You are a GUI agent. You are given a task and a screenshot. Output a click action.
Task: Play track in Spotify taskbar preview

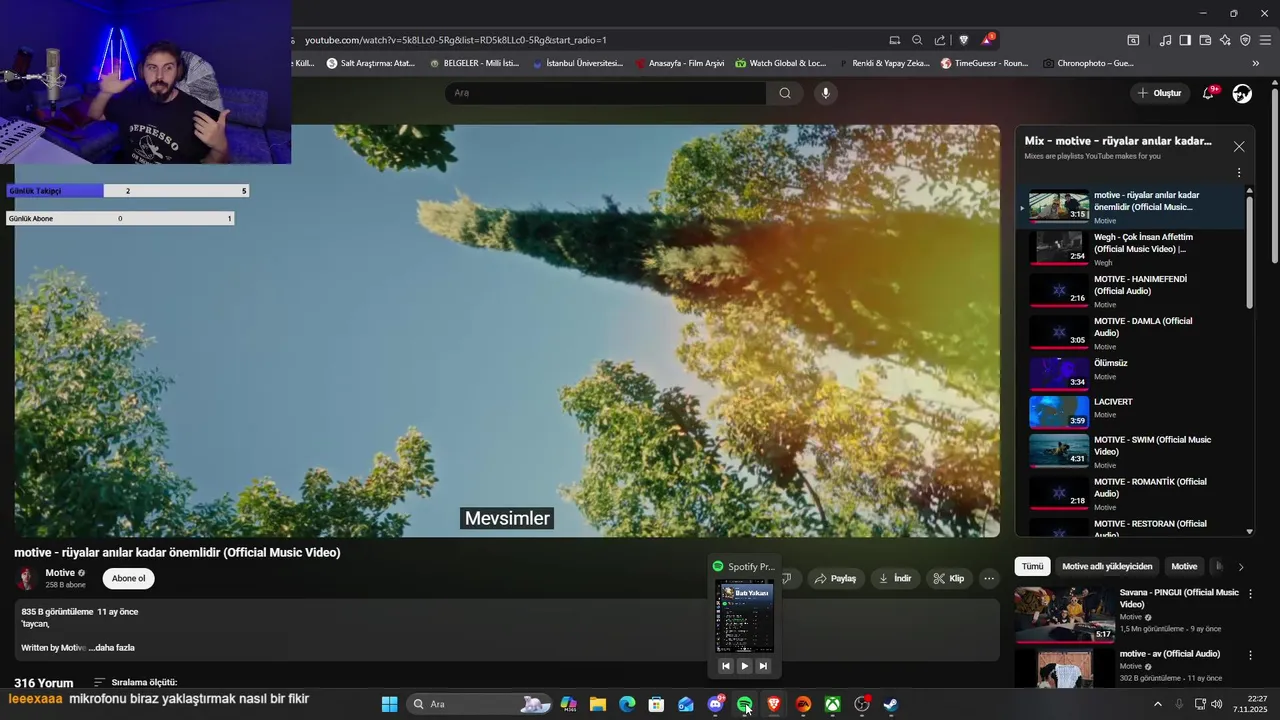click(744, 666)
